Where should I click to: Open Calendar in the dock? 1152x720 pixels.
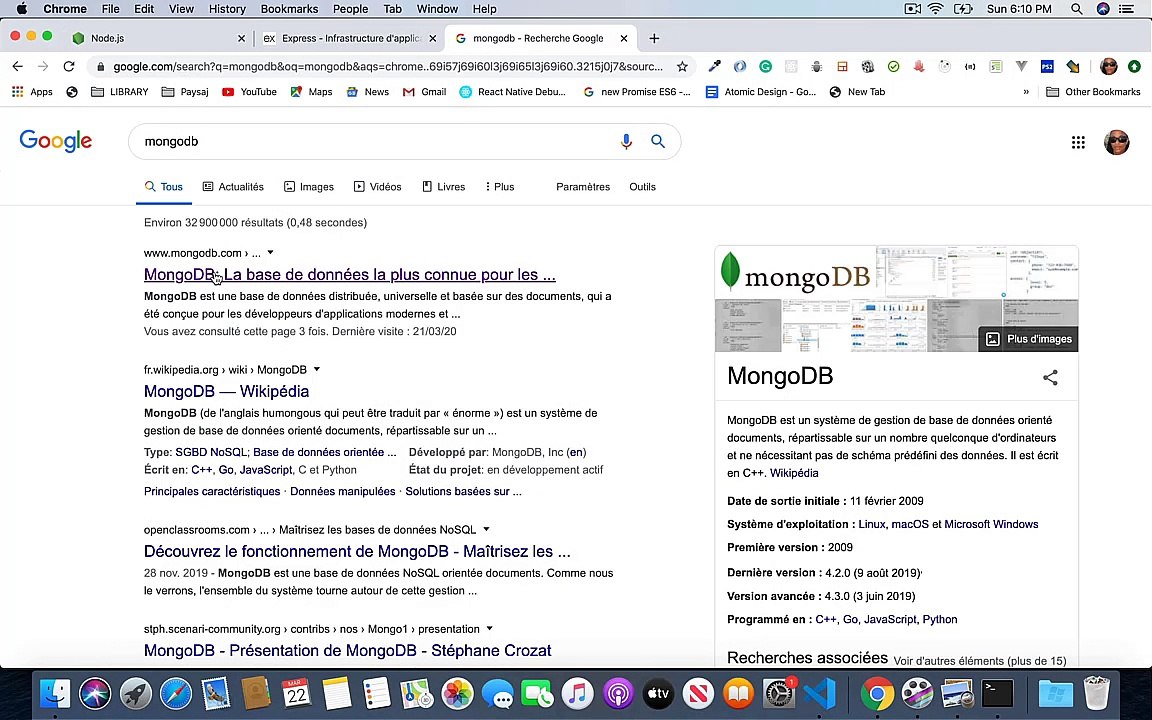(x=296, y=693)
